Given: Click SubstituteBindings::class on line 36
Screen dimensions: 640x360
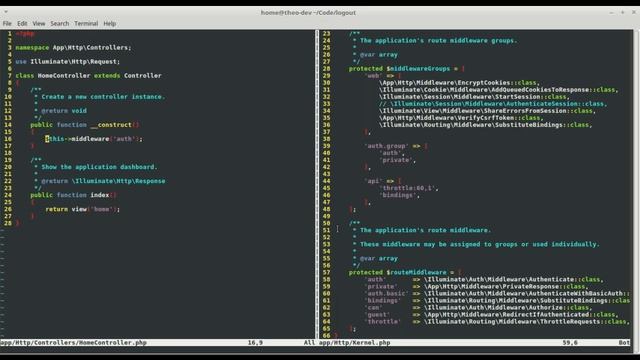Looking at the screenshot, I should coord(486,125).
